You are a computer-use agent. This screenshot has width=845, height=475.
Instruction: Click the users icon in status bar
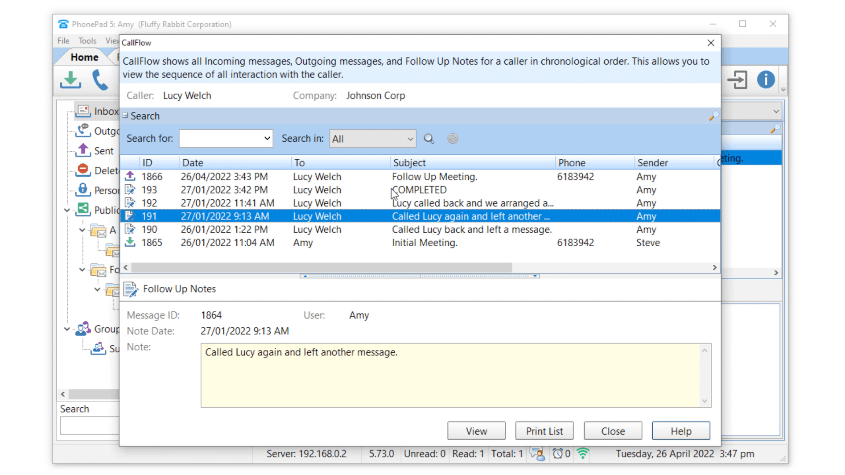[x=537, y=454]
